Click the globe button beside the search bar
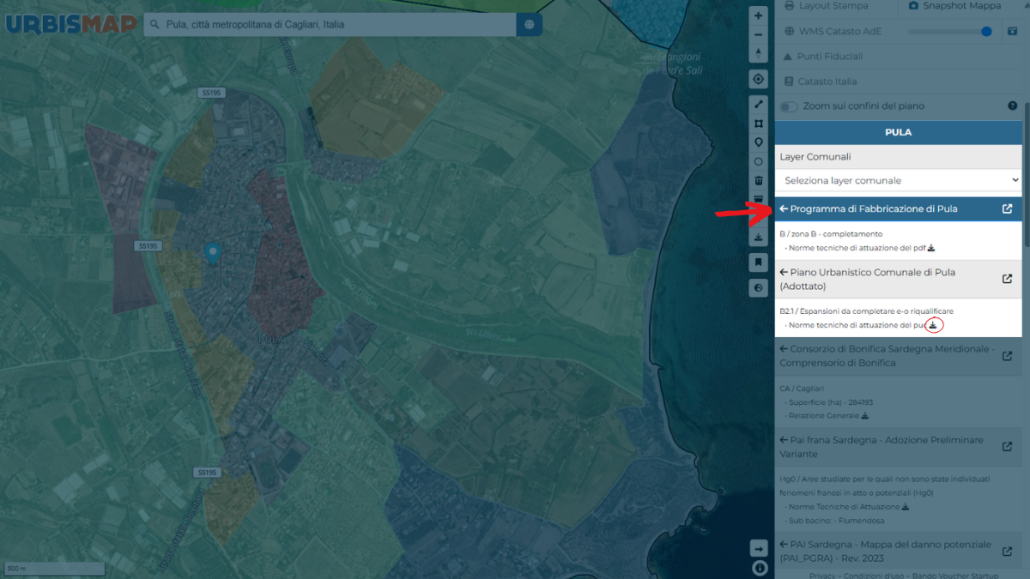The image size is (1030, 579). pos(529,25)
